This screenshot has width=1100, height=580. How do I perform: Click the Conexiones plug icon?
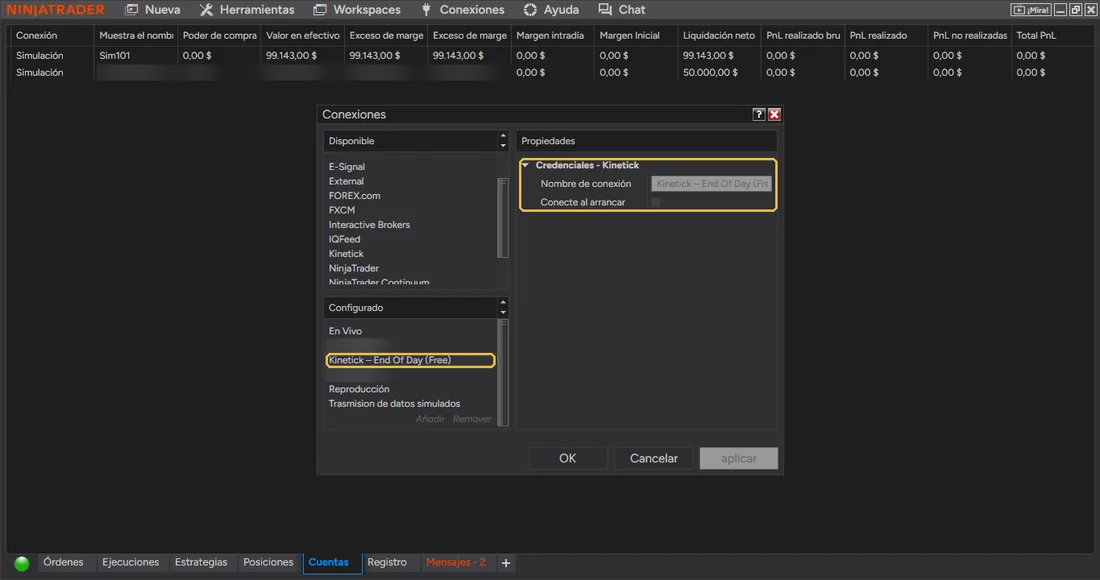[x=426, y=10]
